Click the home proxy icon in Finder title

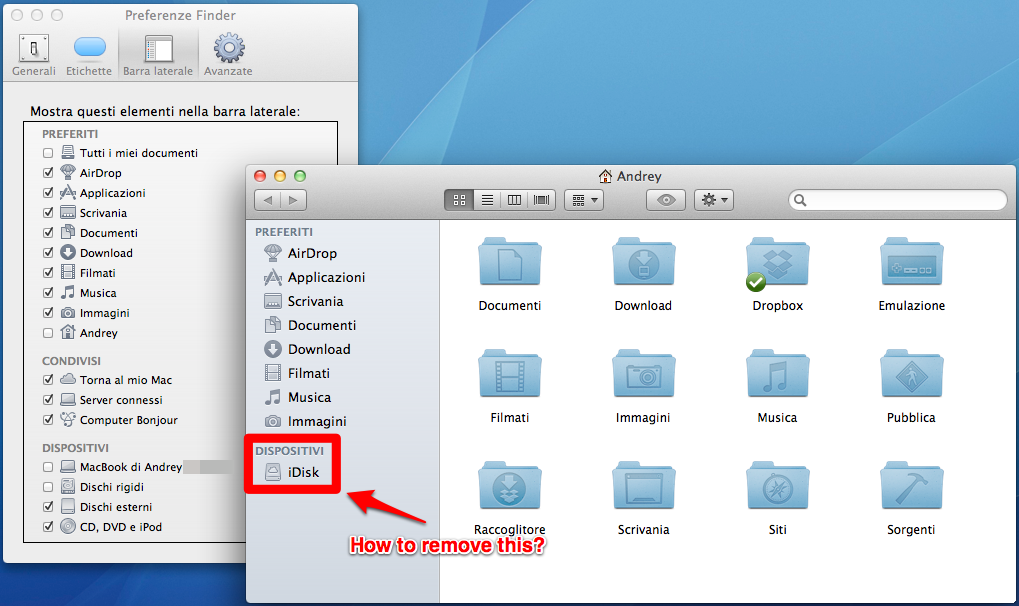605,176
